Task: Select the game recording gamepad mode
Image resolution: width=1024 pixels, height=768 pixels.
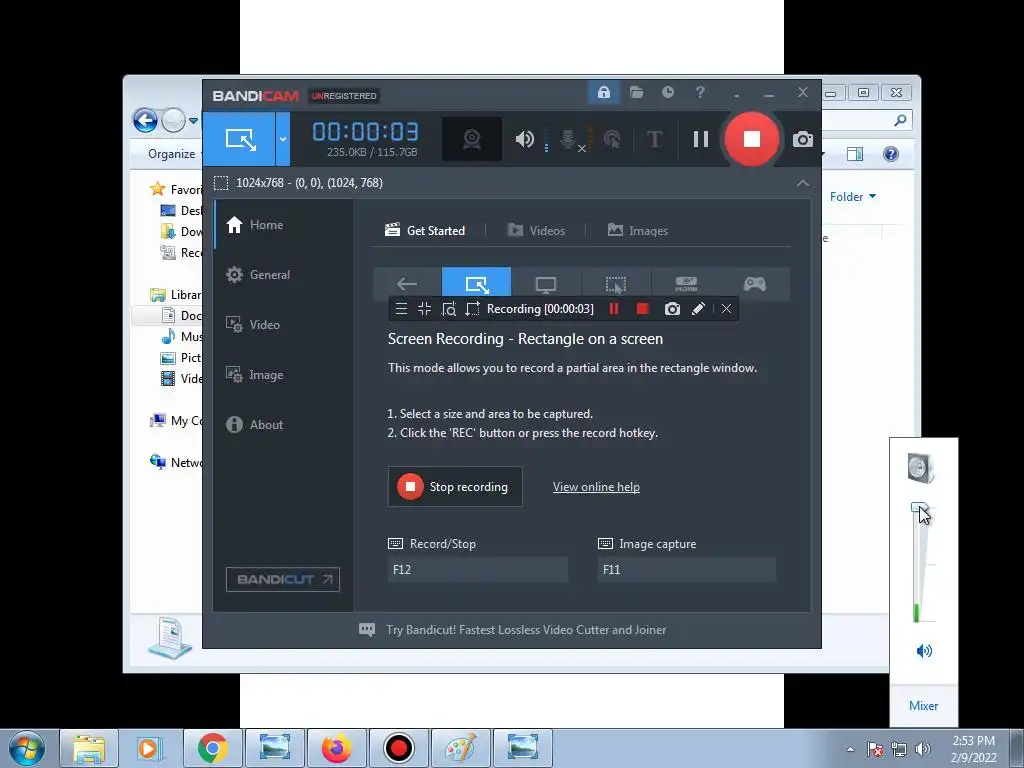Action: pyautogui.click(x=754, y=283)
